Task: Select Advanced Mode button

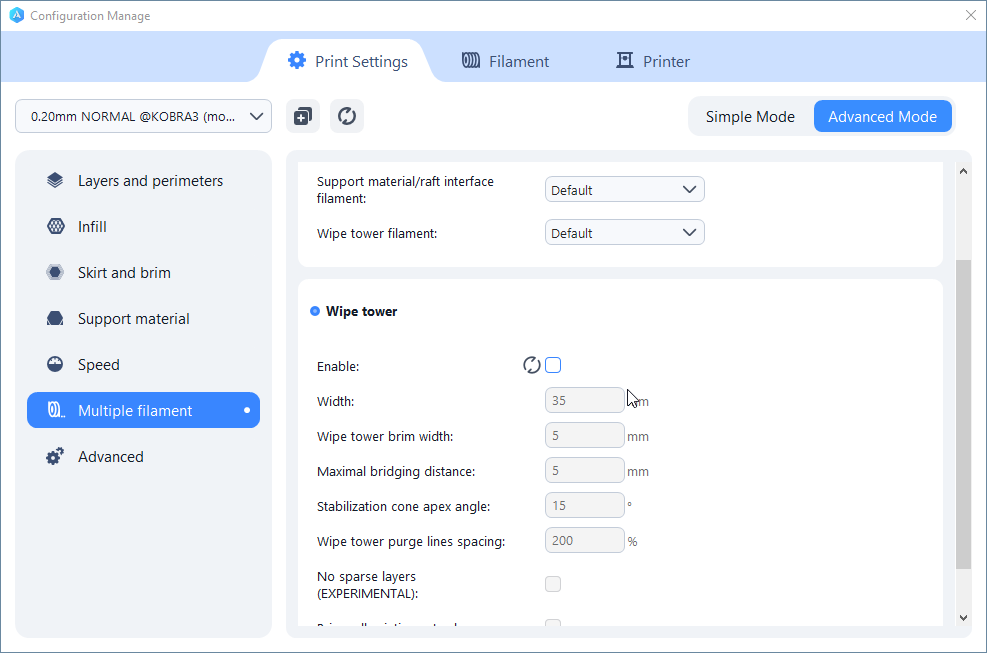Action: [882, 116]
